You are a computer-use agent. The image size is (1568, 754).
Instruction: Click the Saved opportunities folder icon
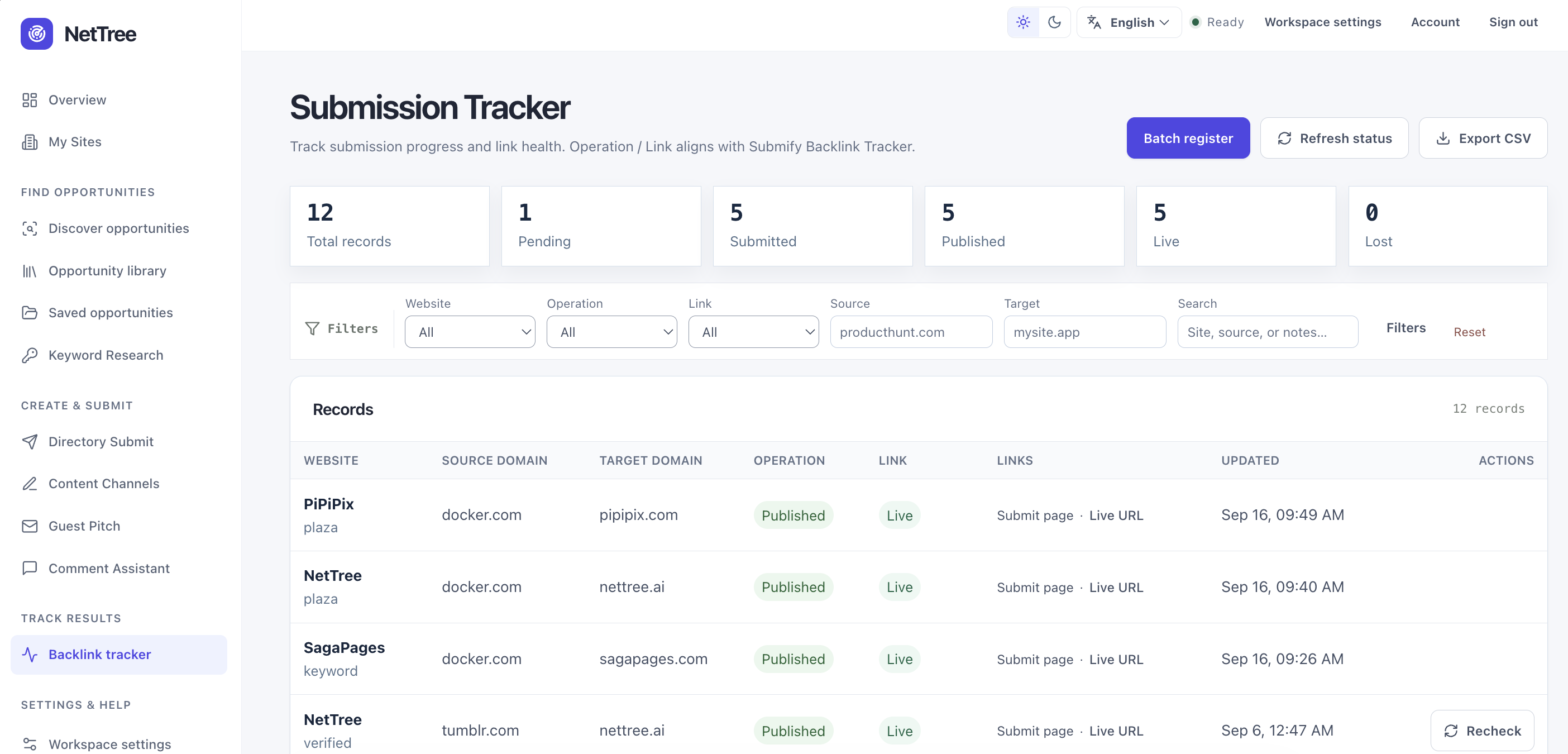[x=29, y=312]
